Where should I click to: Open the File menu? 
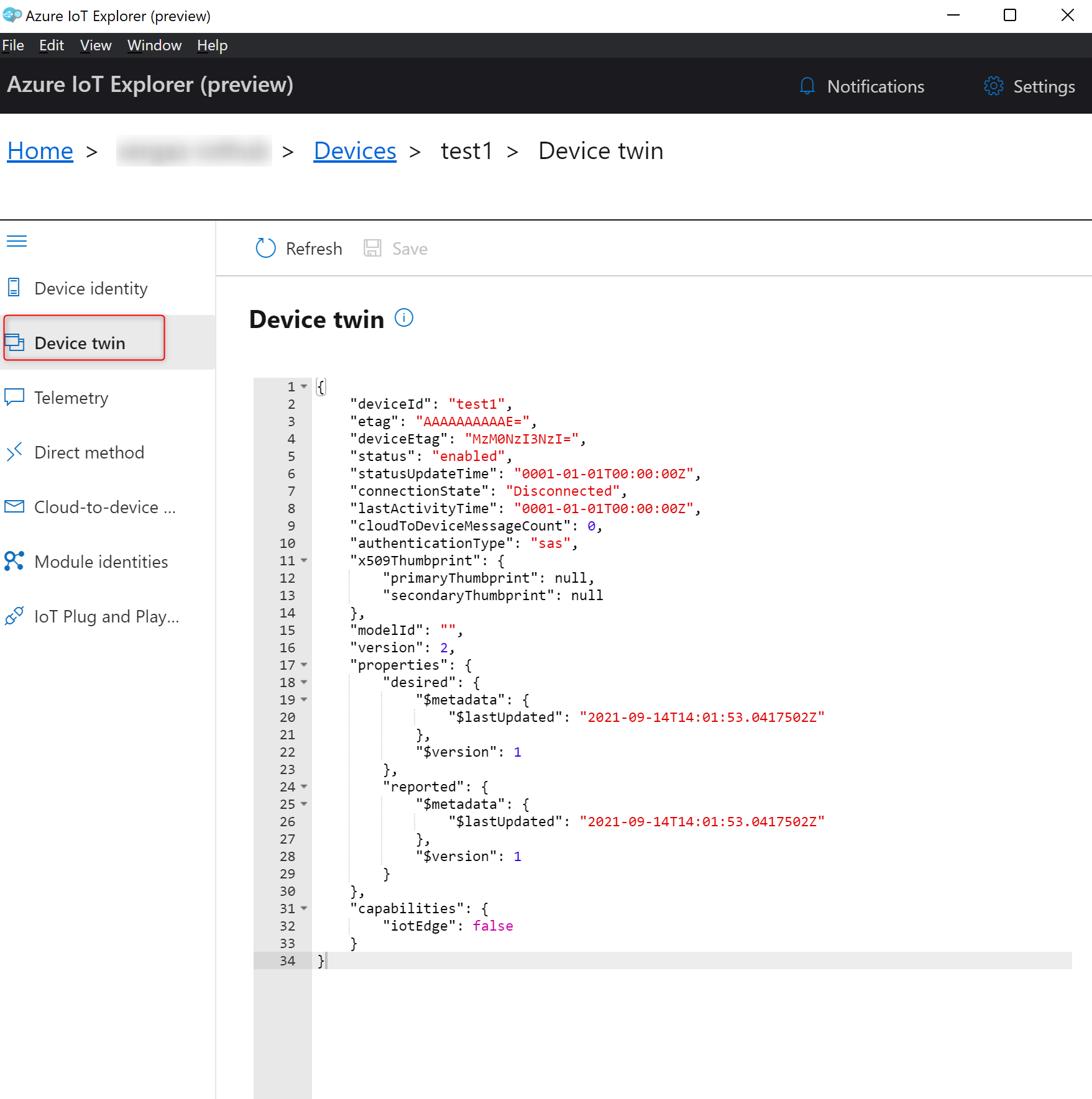pos(13,45)
